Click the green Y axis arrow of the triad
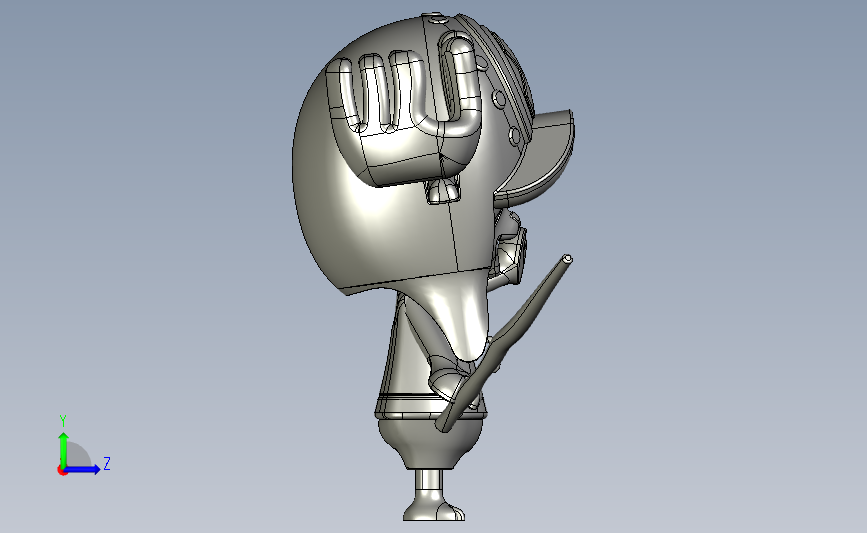Image resolution: width=867 pixels, height=533 pixels. 63,449
